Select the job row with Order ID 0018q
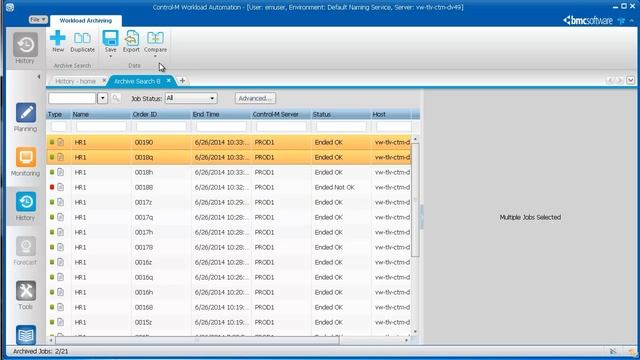The image size is (640, 360). [229, 157]
